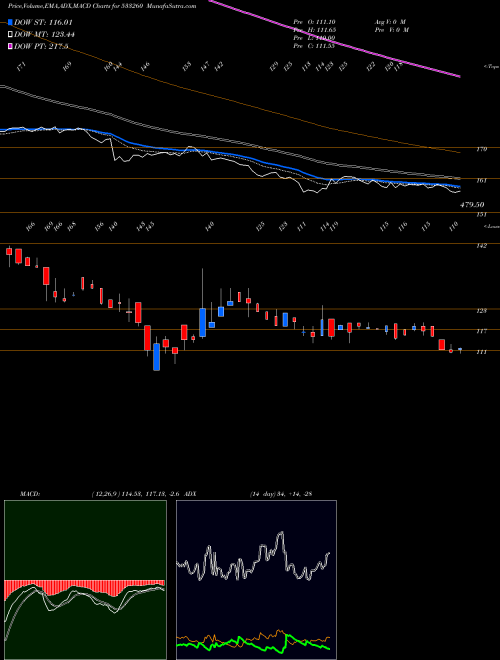Click the '<Lows' axis label

pos(491,226)
